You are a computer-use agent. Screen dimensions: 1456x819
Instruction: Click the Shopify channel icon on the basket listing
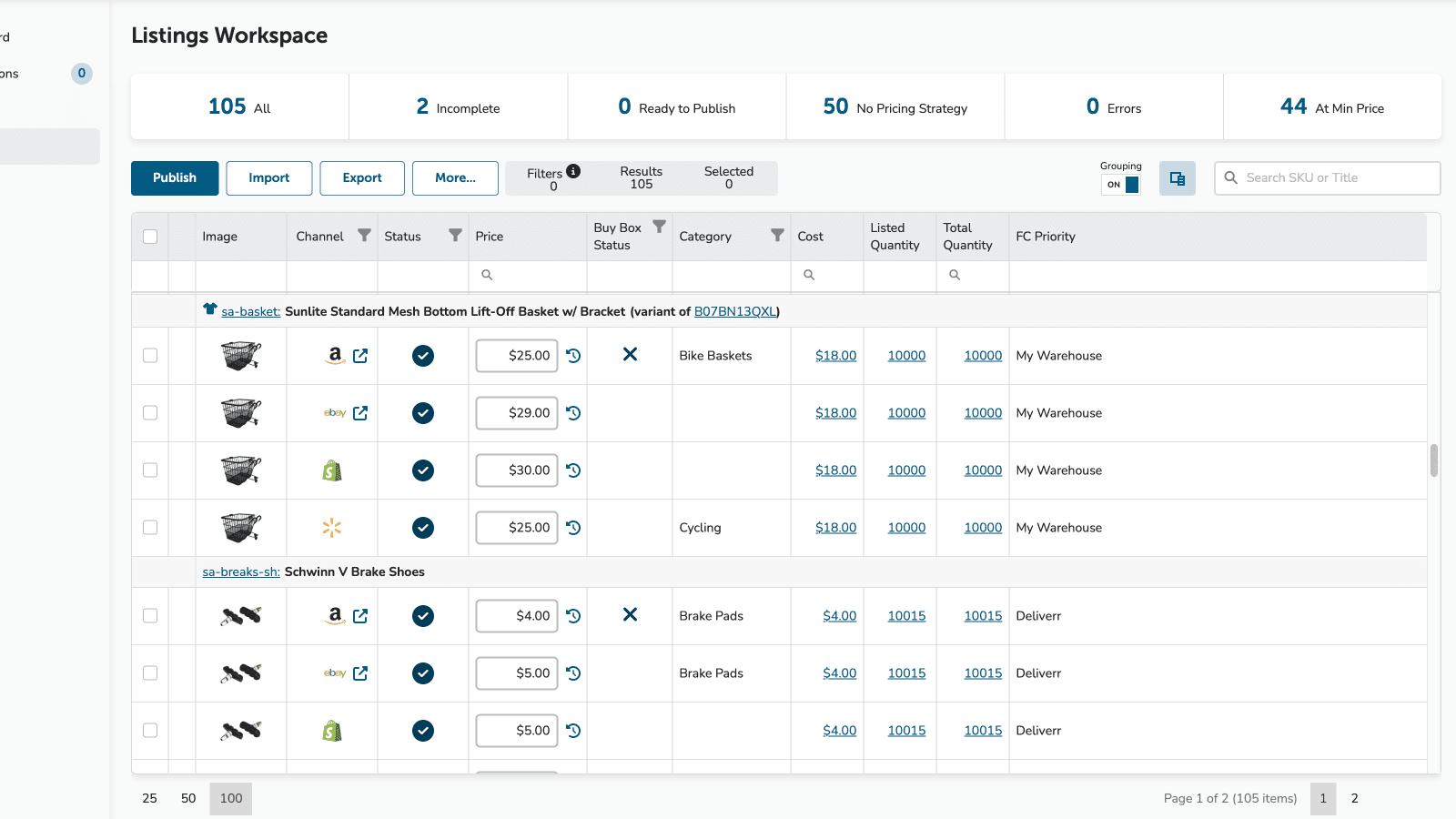333,470
